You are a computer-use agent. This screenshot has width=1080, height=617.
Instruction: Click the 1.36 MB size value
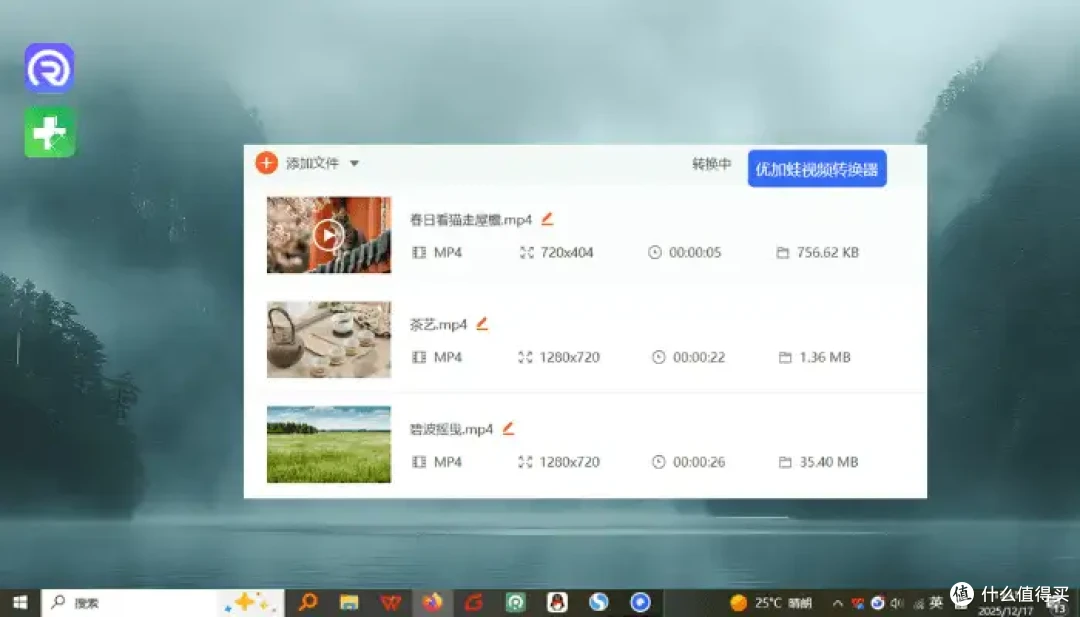[825, 357]
